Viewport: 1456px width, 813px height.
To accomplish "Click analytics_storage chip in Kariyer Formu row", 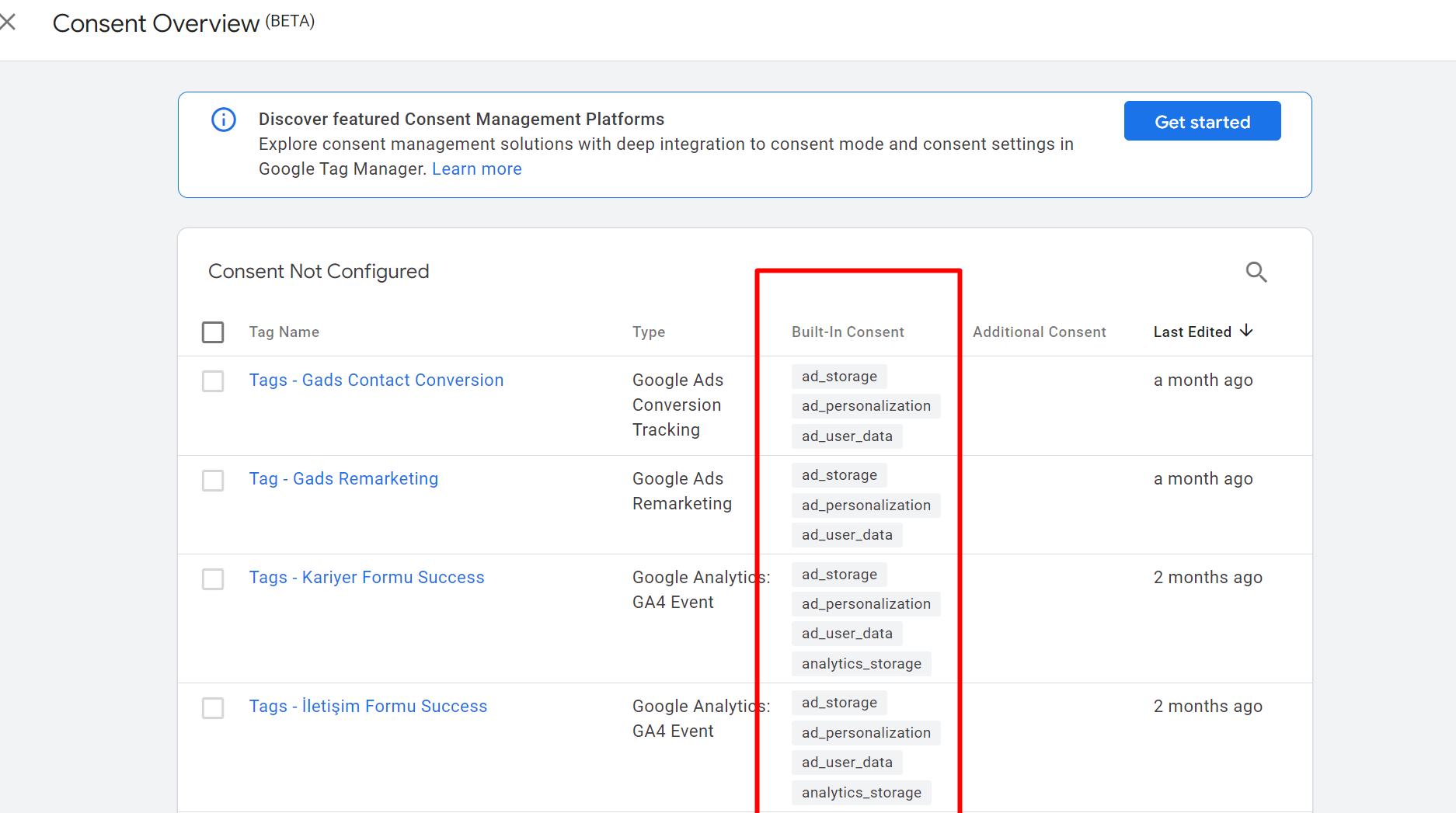I will click(861, 664).
